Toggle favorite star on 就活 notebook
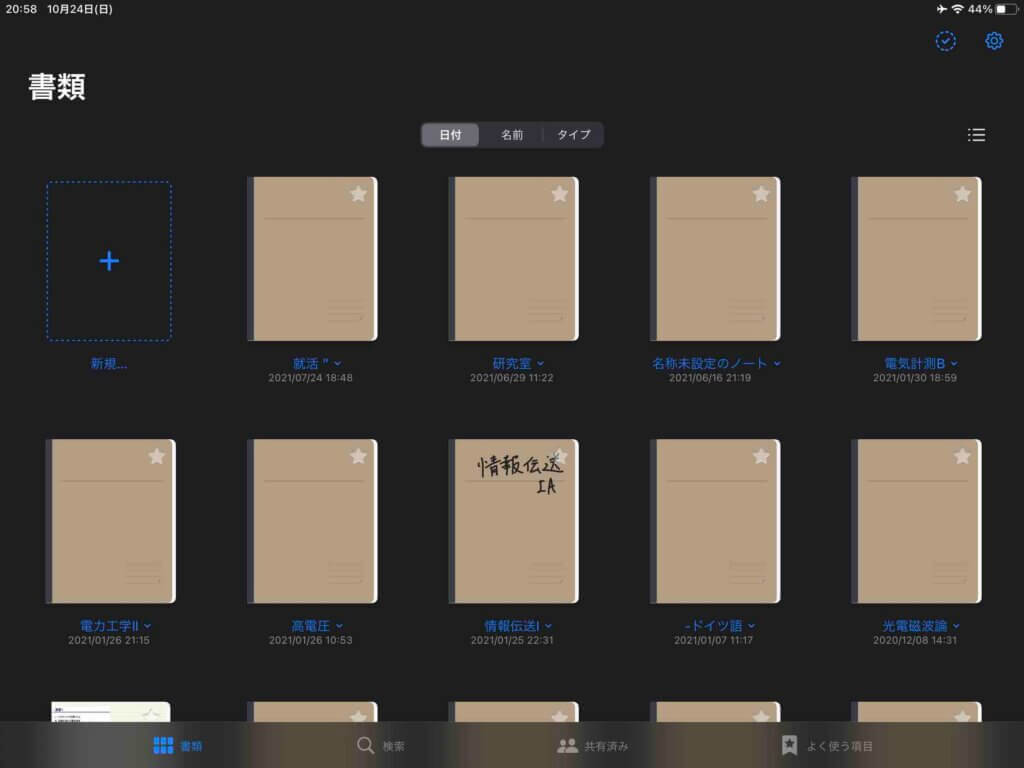Viewport: 1024px width, 768px height. click(358, 194)
